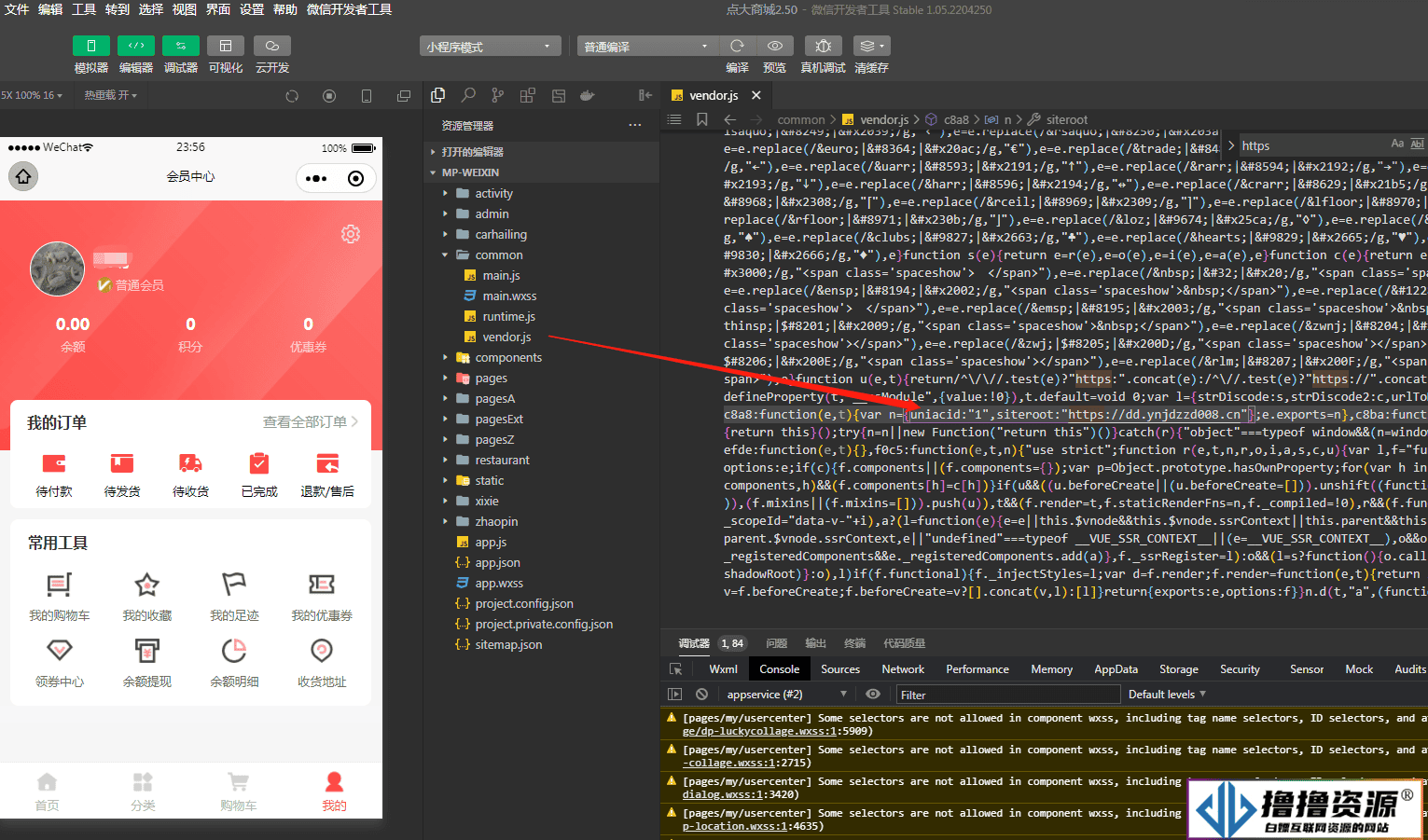The width and height of the screenshot is (1428, 840).
Task: Switch to the Network tab
Action: (903, 669)
